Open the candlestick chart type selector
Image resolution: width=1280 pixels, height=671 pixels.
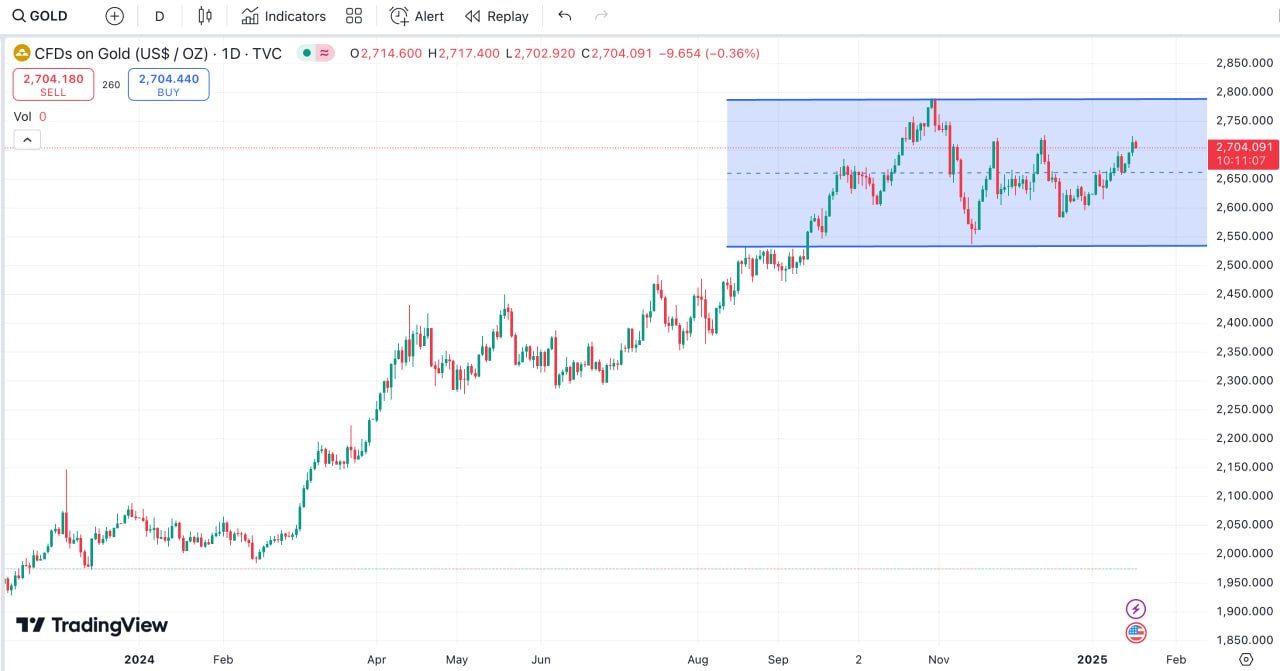tap(205, 16)
